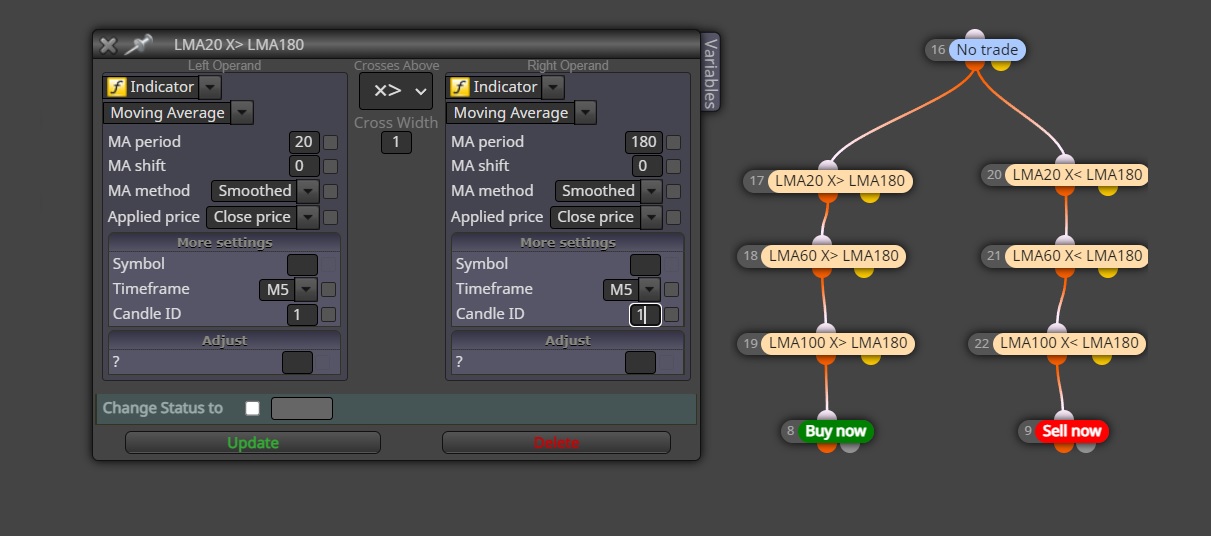The image size is (1211, 536).
Task: Open left Timeframe M5 dropdown
Action: click(306, 289)
